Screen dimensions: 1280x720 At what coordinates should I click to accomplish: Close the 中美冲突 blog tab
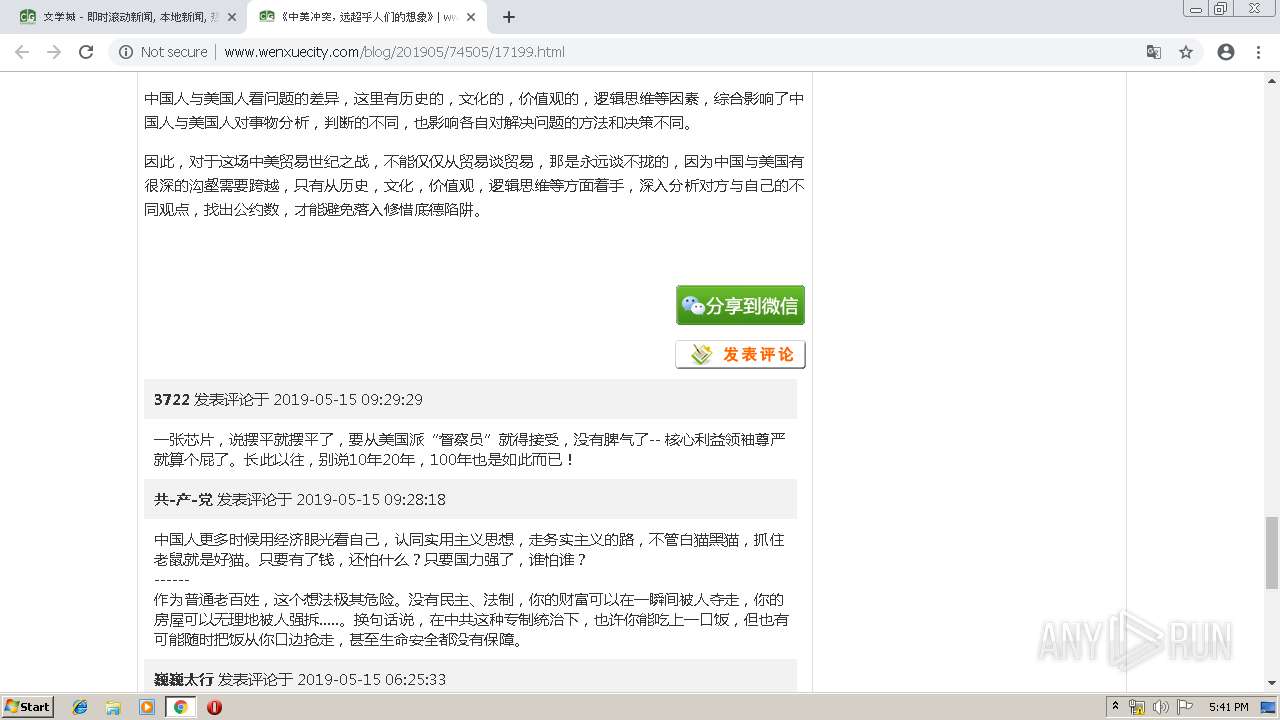[470, 17]
